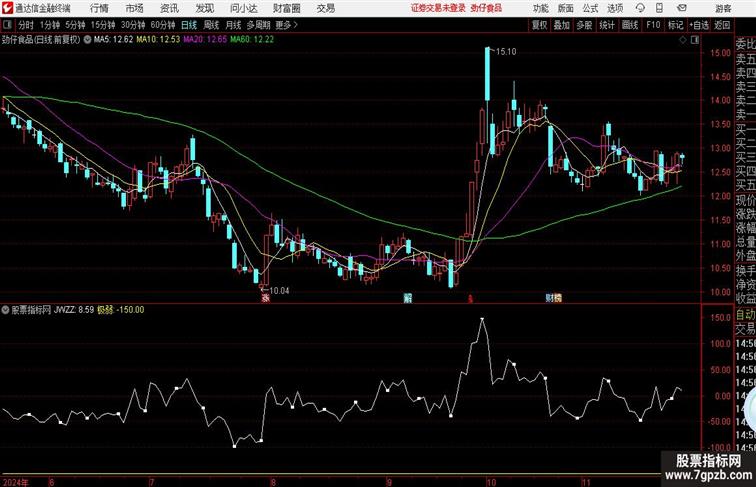The image size is (756, 487).
Task: Select the 周线 weekly period tab
Action: click(211, 25)
